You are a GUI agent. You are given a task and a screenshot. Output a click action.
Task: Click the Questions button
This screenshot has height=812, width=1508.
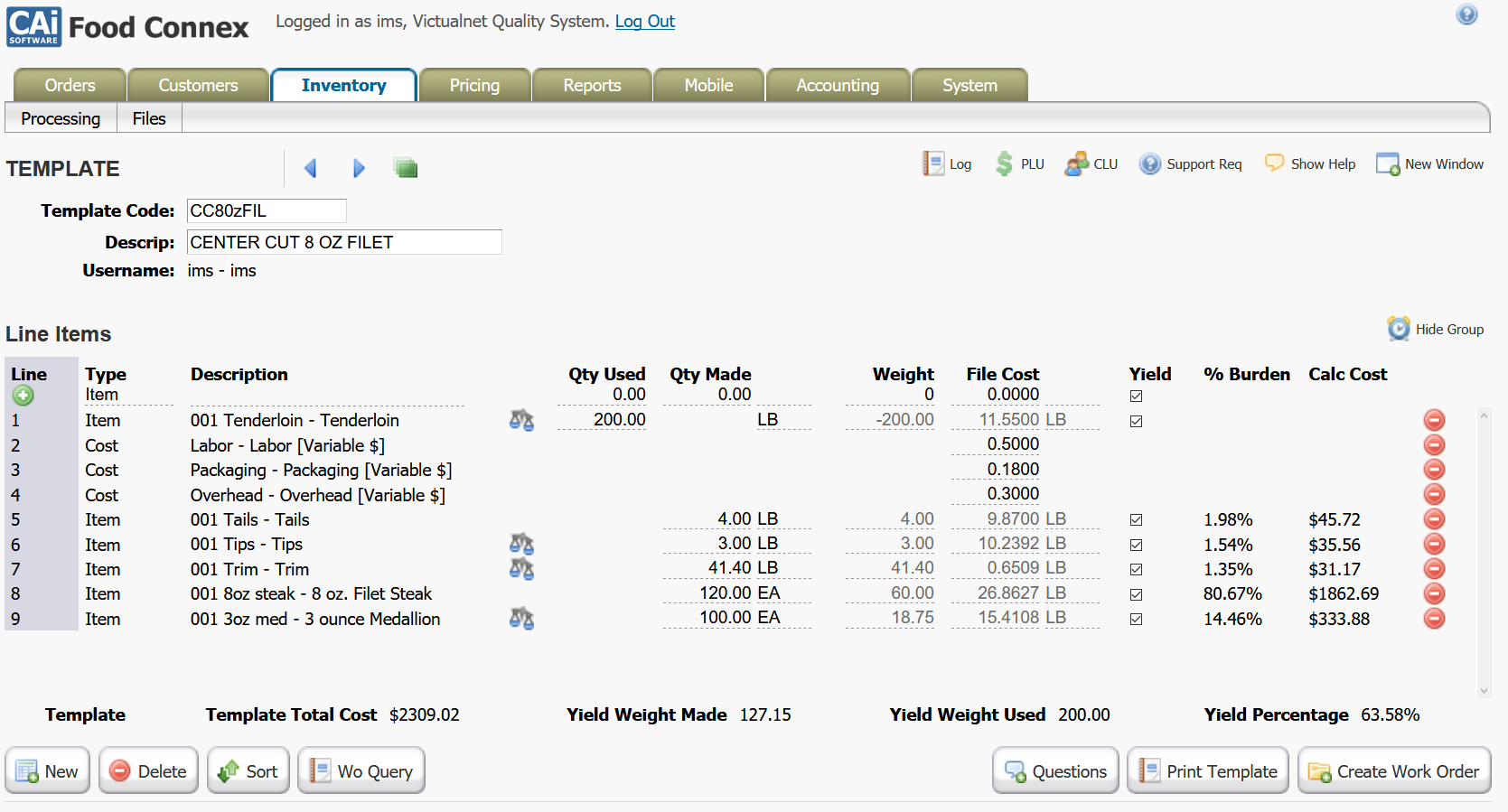pyautogui.click(x=1055, y=770)
